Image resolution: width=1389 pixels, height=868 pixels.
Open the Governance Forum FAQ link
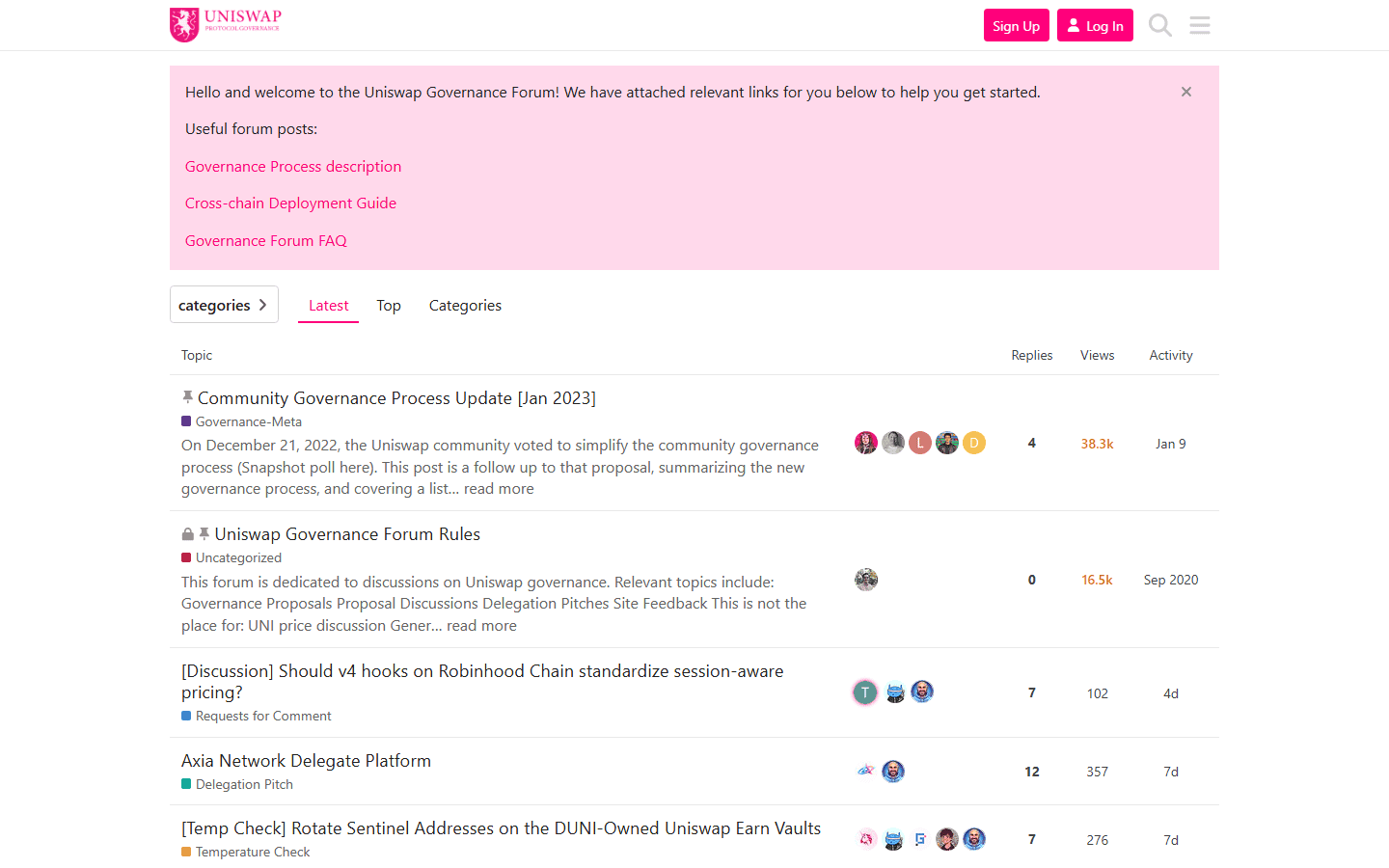click(x=266, y=241)
